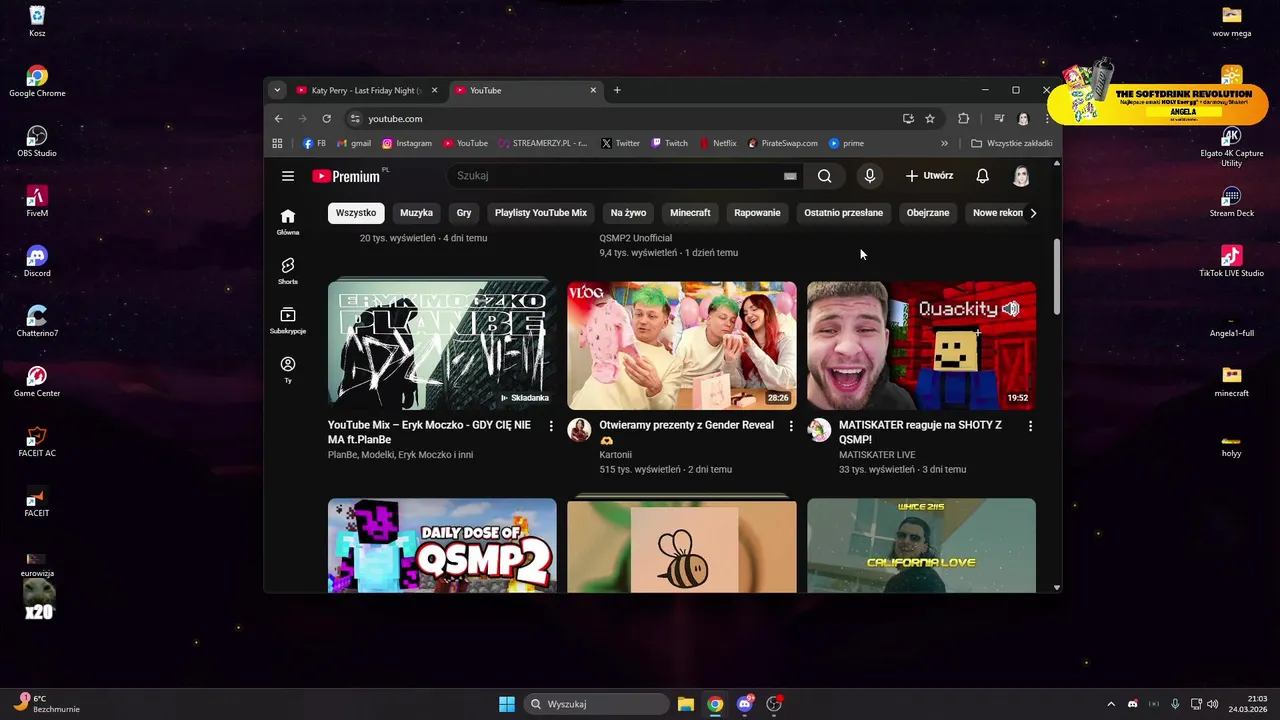Switch to the Katy Perry tab

tap(360, 90)
